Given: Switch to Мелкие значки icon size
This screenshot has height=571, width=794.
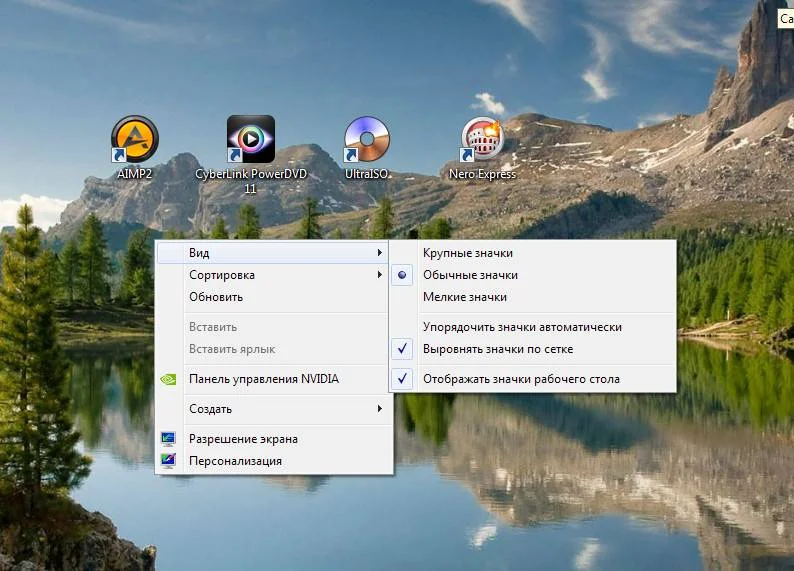Looking at the screenshot, I should click(533, 297).
